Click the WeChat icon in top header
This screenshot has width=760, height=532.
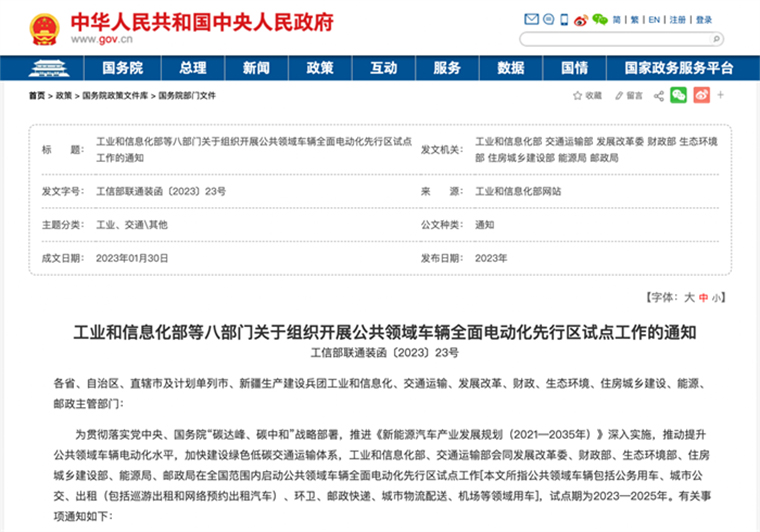599,20
